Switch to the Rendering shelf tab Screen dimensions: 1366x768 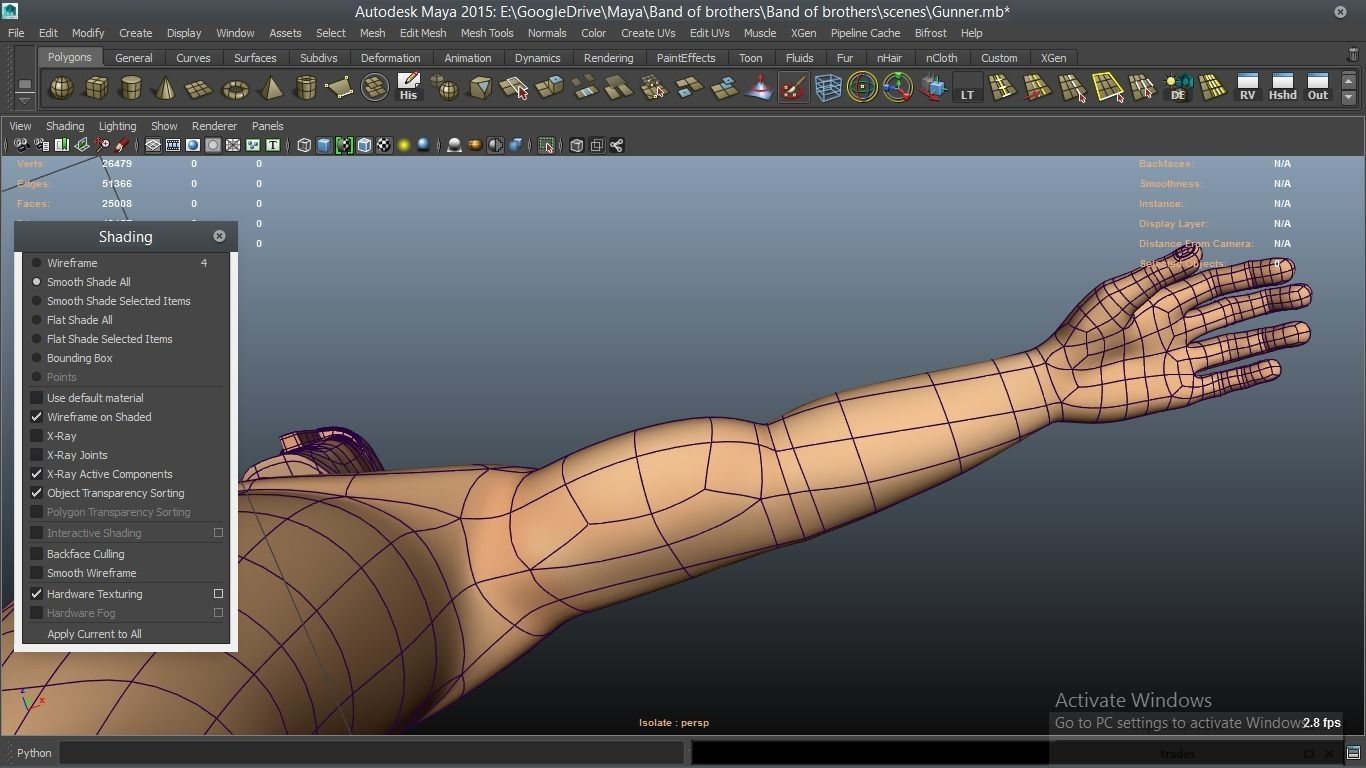(608, 58)
